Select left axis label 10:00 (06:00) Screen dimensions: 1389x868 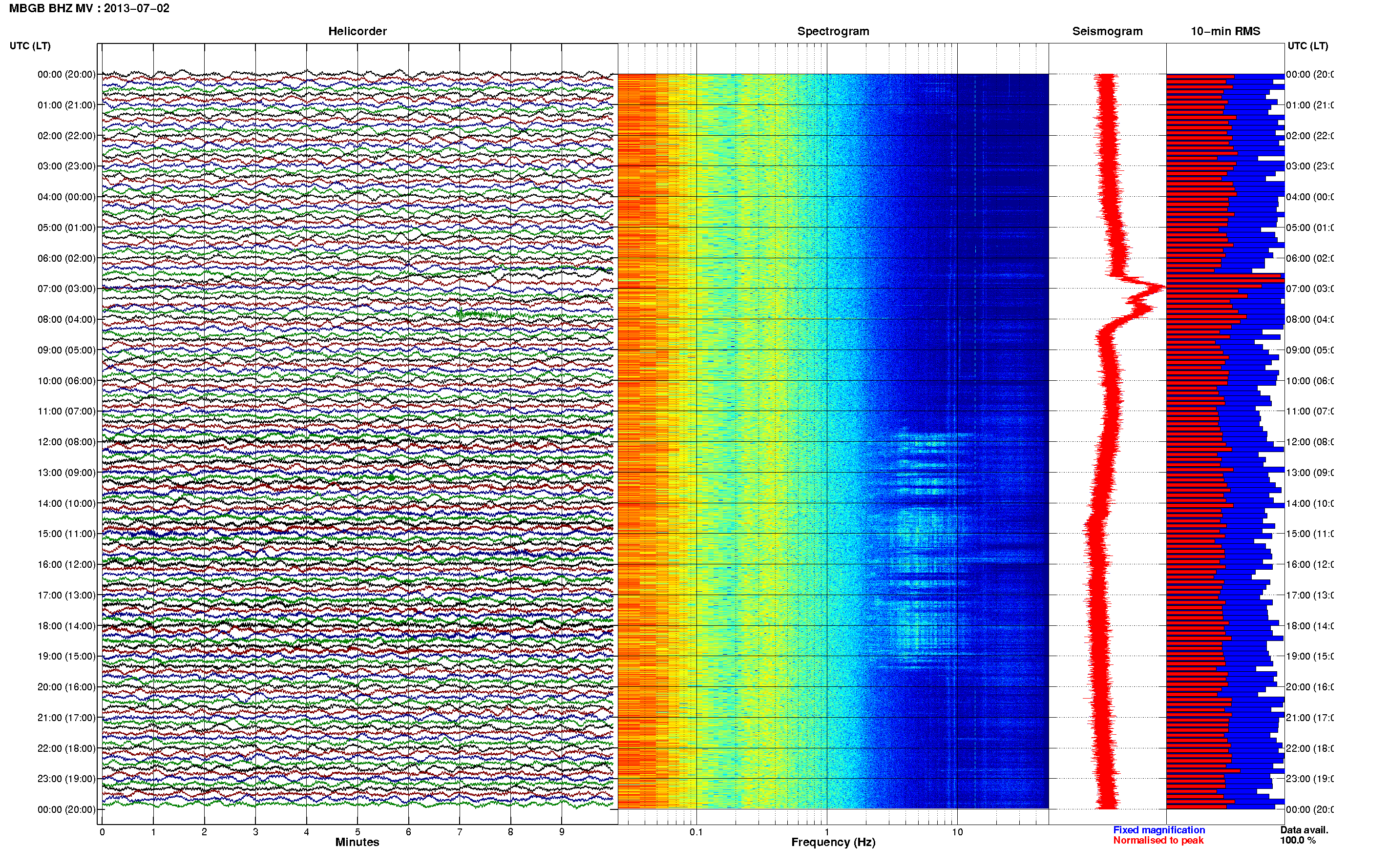(66, 381)
